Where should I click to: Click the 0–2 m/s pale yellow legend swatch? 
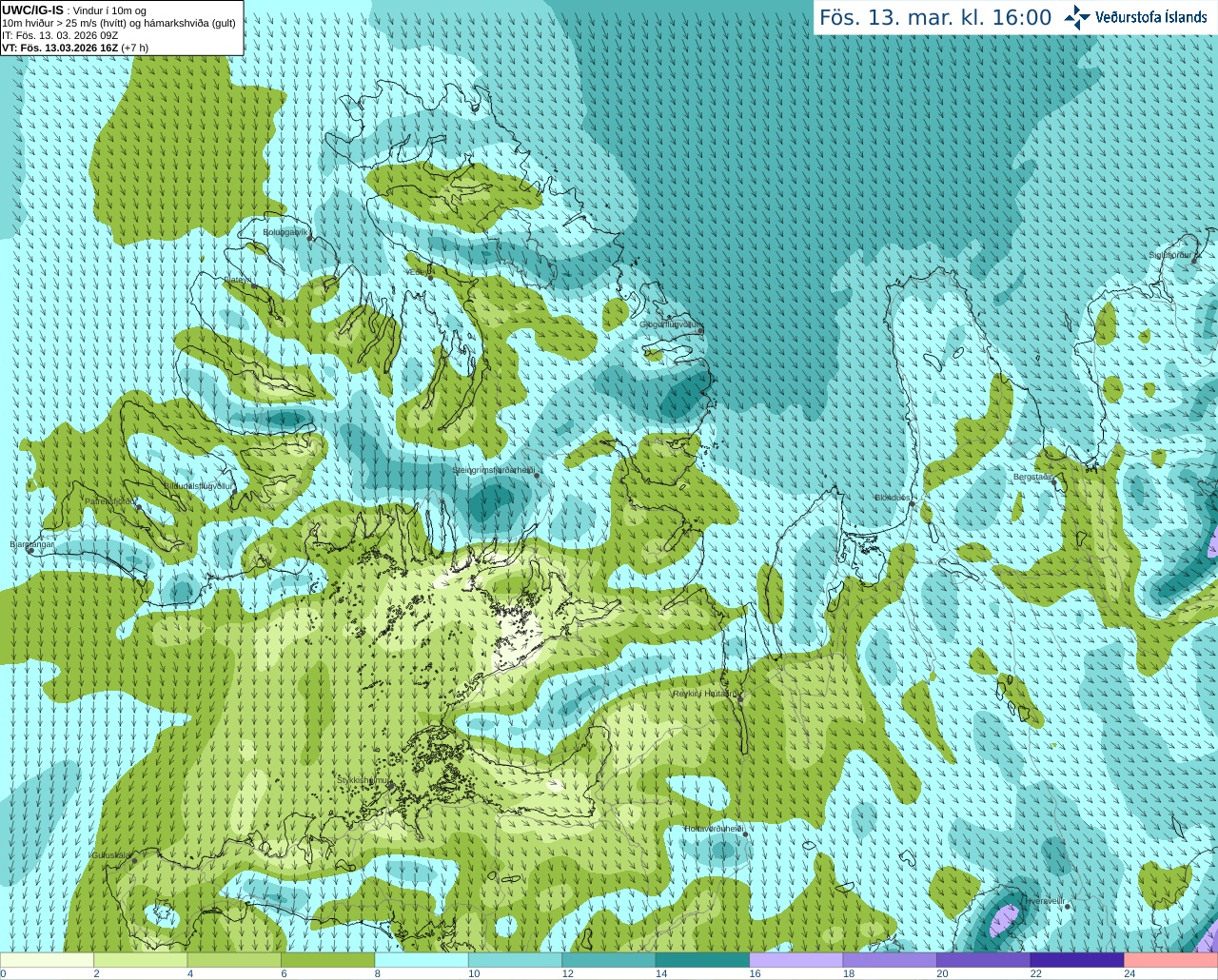pos(47,960)
